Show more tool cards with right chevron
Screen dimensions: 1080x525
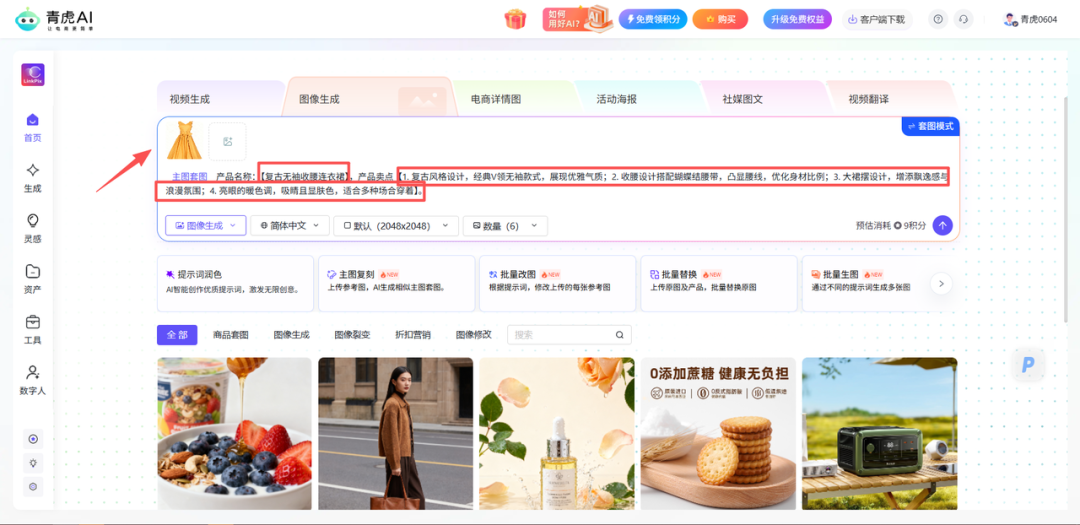click(x=941, y=283)
